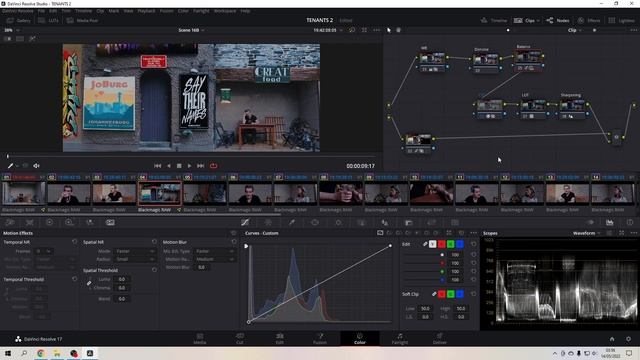640x360 pixels.
Task: Play the clip in reverse
Action: point(169,166)
